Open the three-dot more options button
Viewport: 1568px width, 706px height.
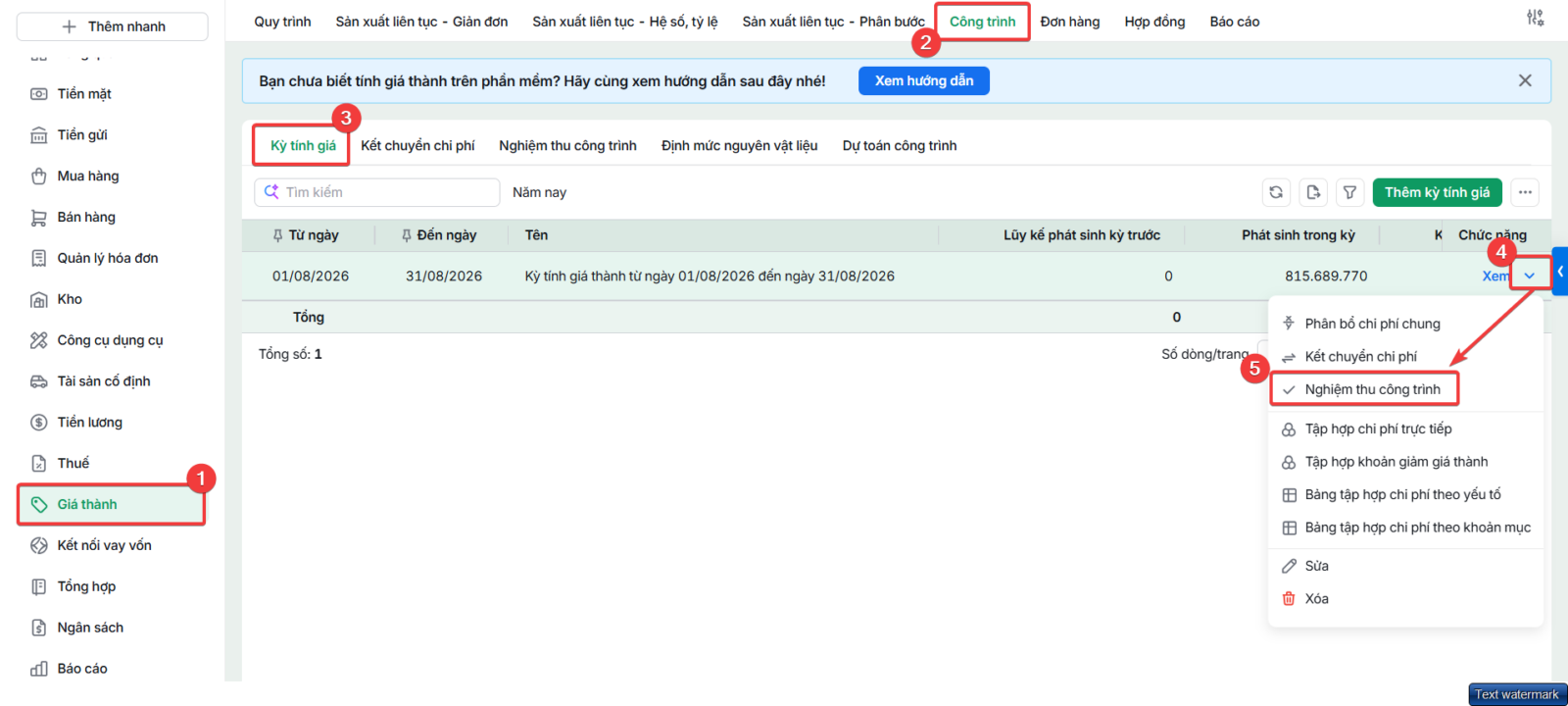point(1525,192)
